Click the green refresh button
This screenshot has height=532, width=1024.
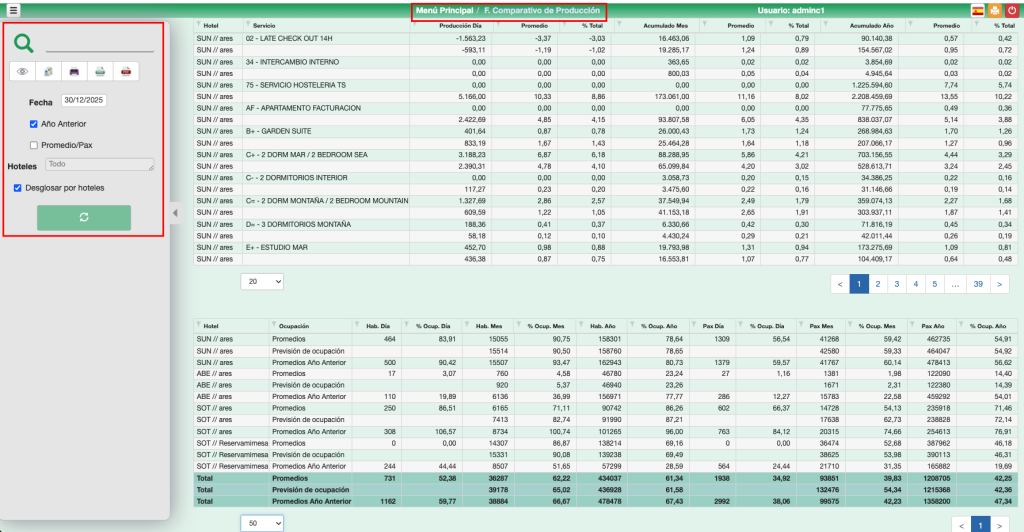[84, 217]
